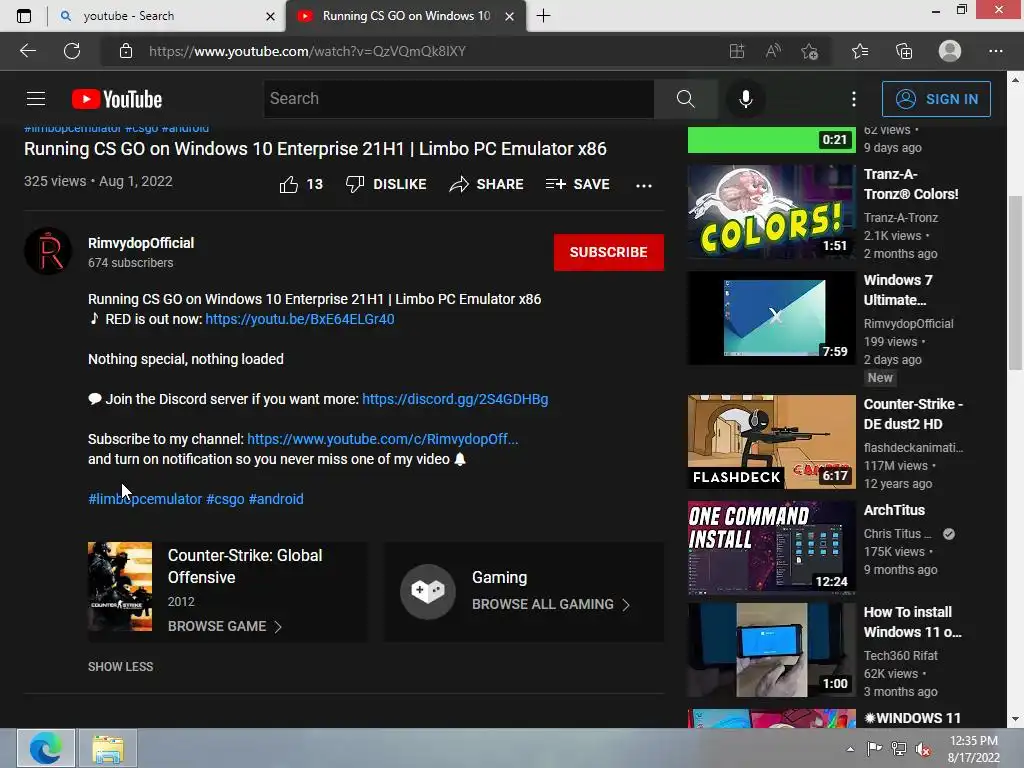This screenshot has width=1024, height=768.
Task: Open the Collections icon
Action: pos(904,51)
